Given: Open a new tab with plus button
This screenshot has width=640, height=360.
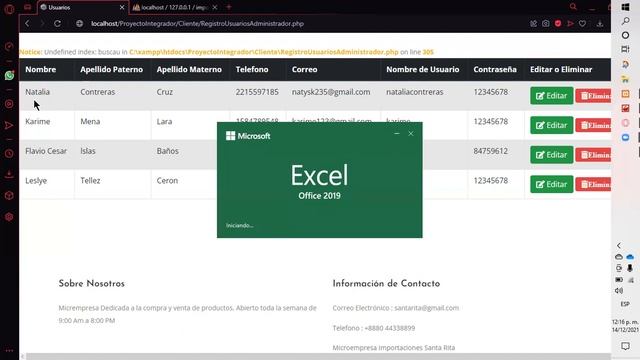Looking at the screenshot, I should point(229,7).
